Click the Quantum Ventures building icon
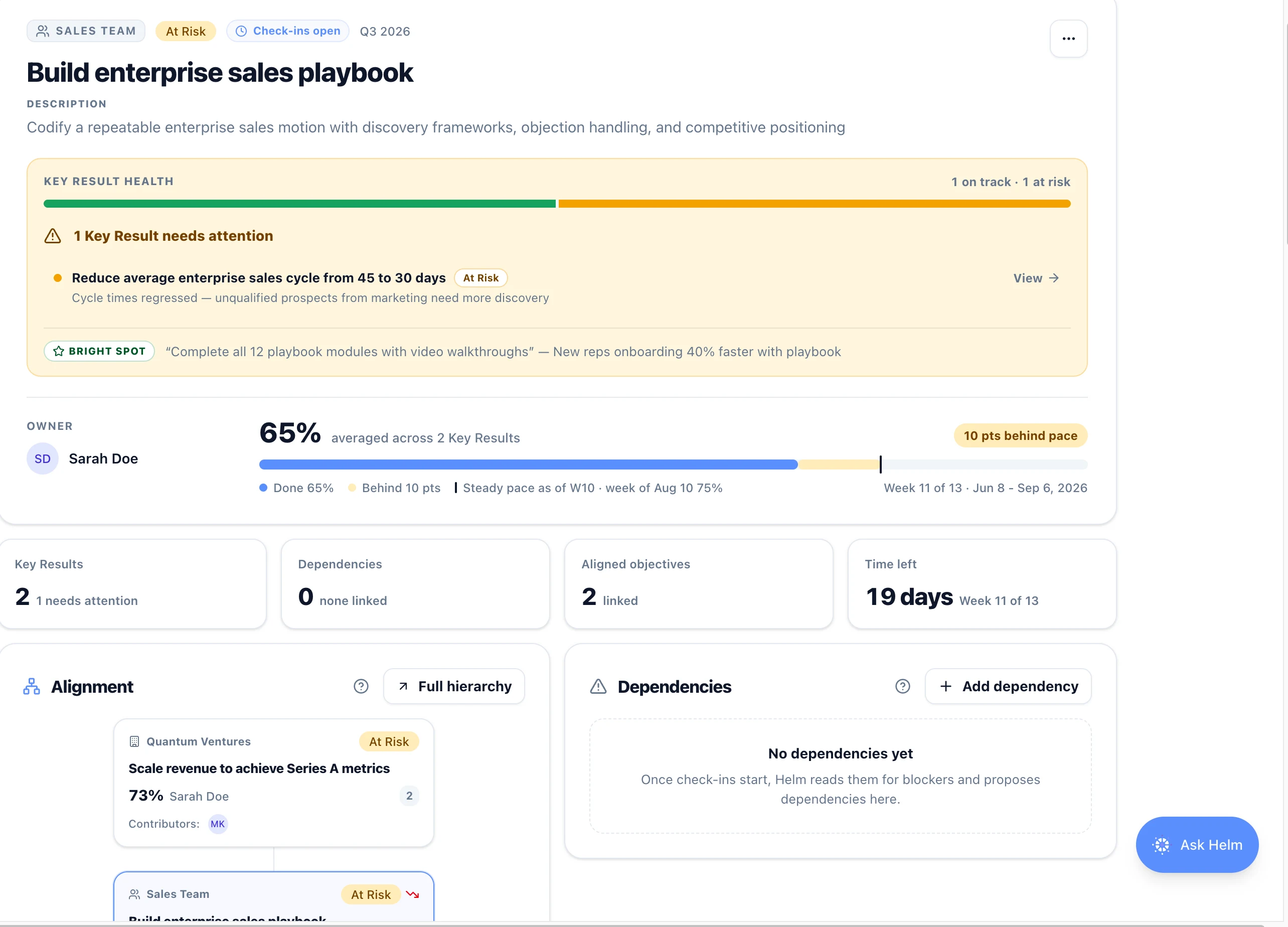Image resolution: width=1288 pixels, height=927 pixels. 134,741
